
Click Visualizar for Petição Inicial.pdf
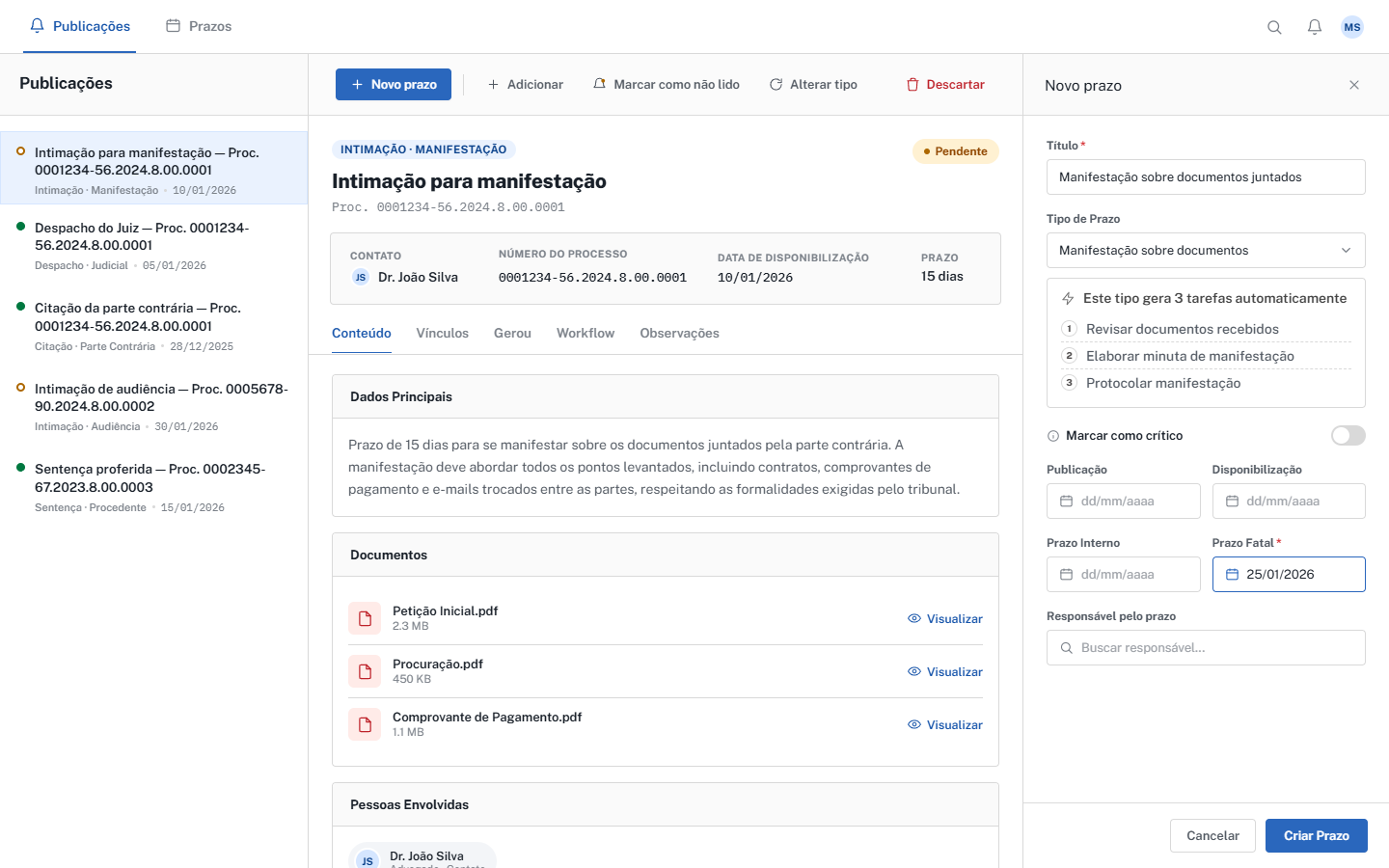click(x=945, y=619)
